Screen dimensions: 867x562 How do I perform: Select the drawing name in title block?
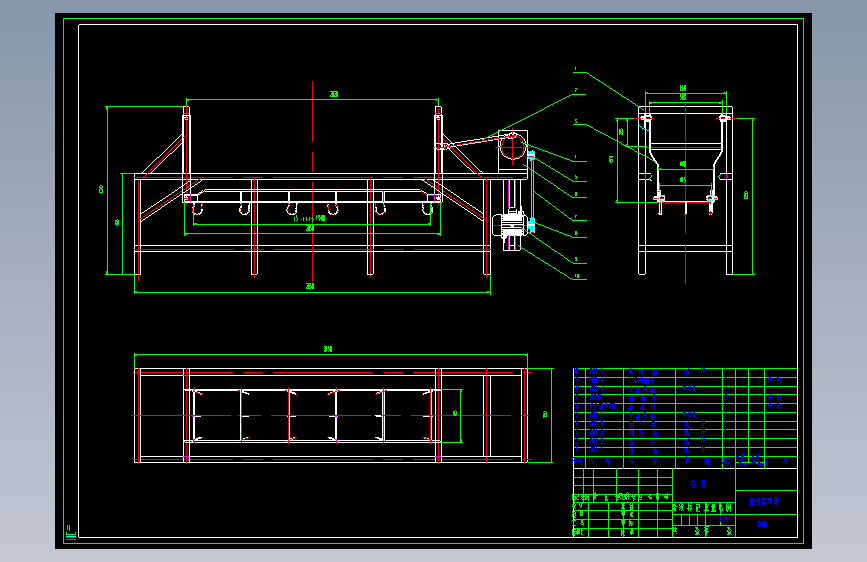tap(764, 502)
